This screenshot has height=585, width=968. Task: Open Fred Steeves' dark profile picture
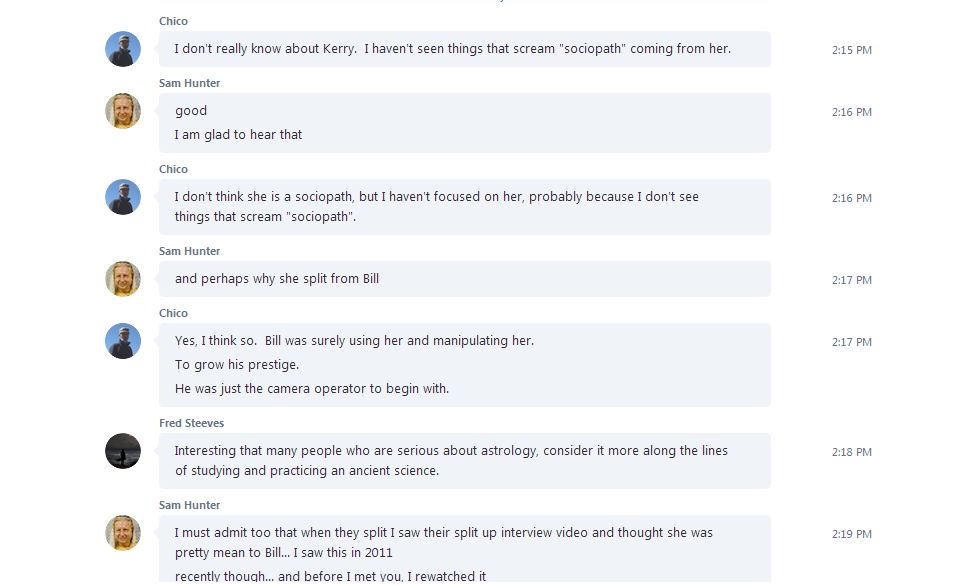pyautogui.click(x=123, y=451)
